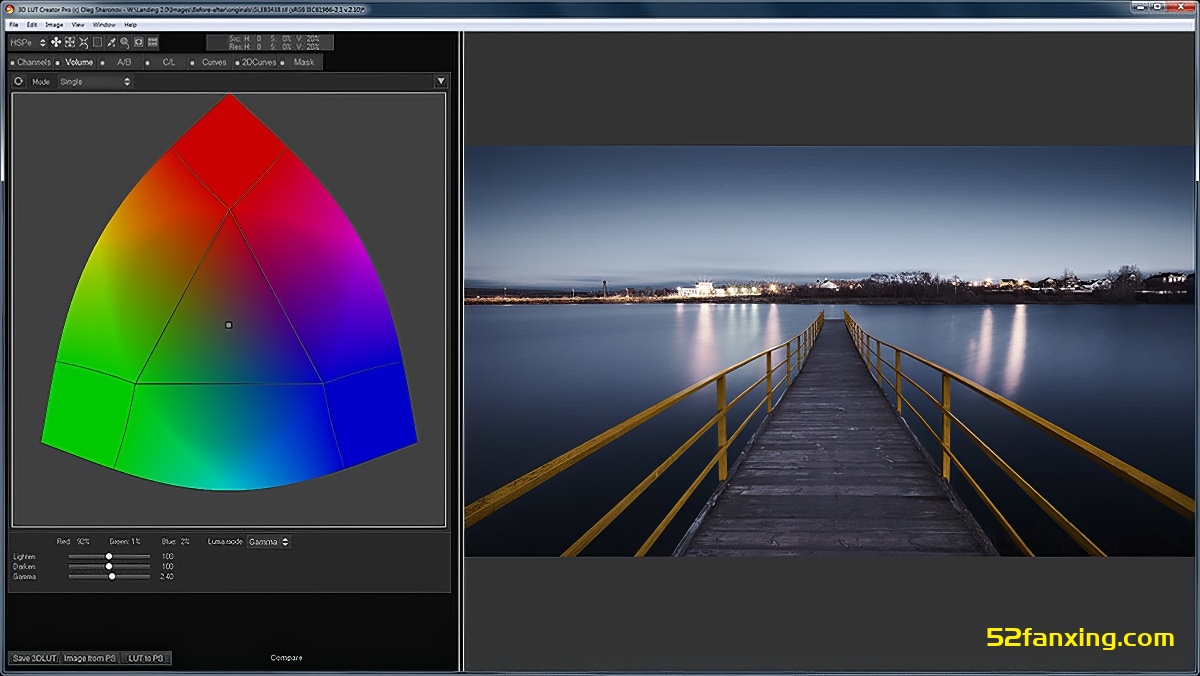Viewport: 1200px width, 676px height.
Task: Click the Save 3DLUT button
Action: (34, 658)
